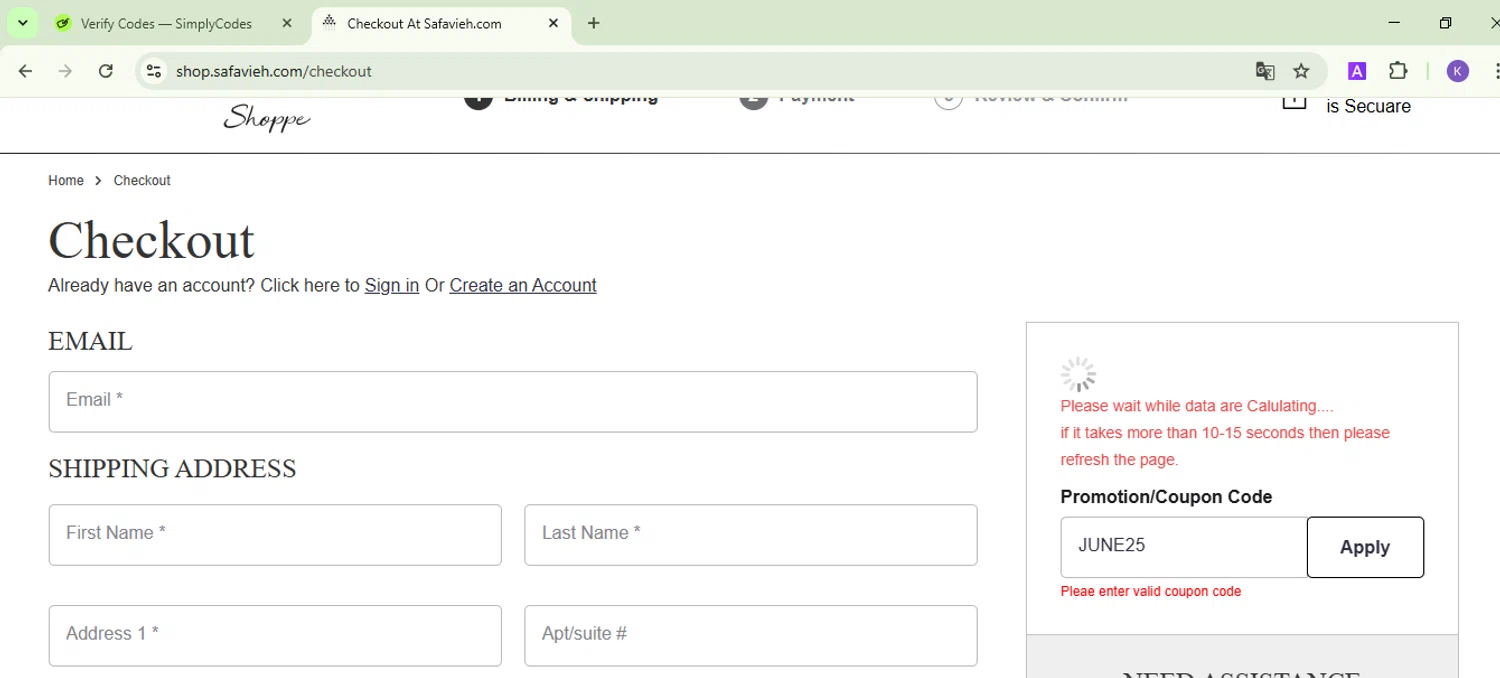The image size is (1500, 678).
Task: Translate this page icon
Action: 1265,71
